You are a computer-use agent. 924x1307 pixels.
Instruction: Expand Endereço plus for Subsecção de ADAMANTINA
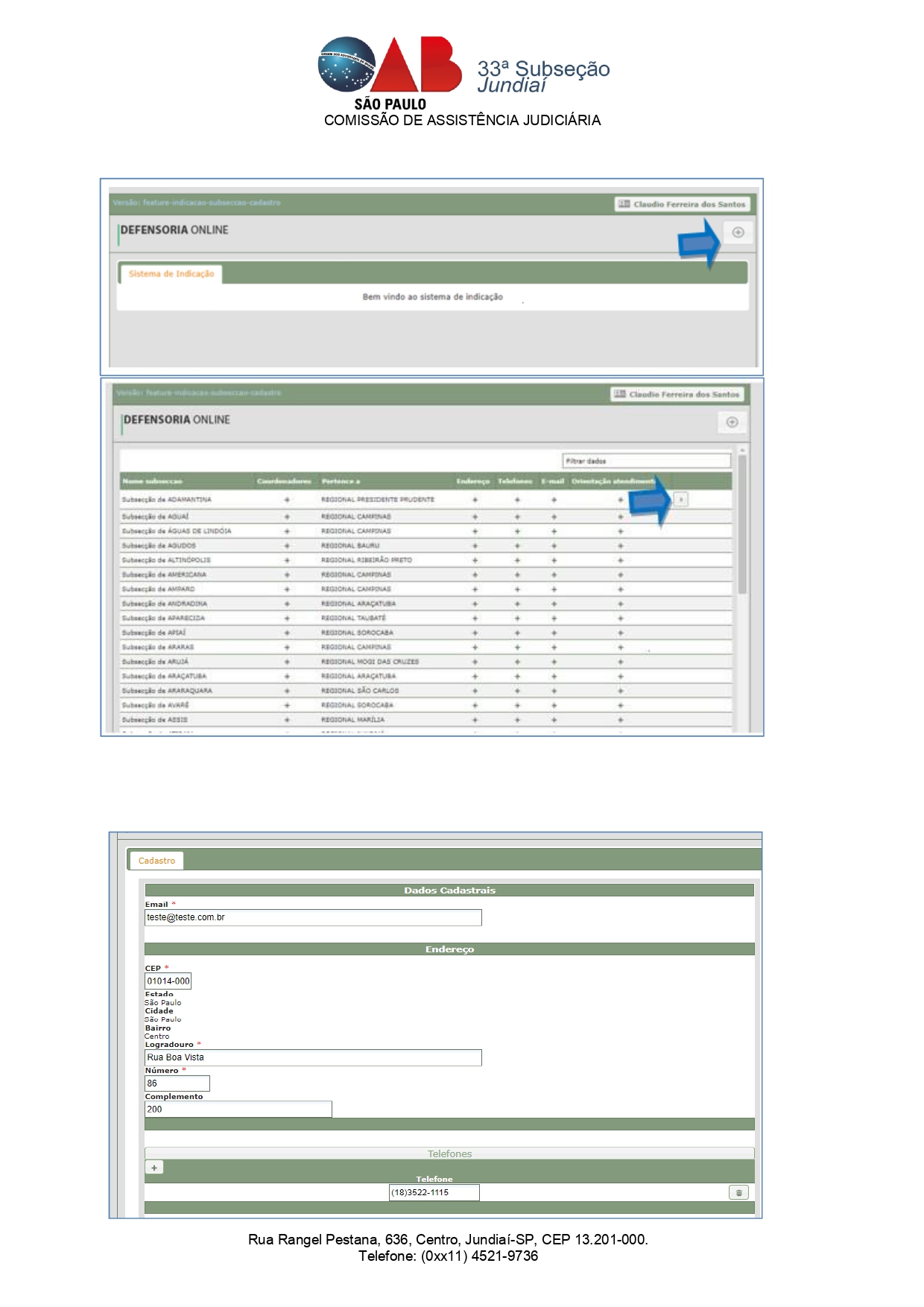coord(475,500)
